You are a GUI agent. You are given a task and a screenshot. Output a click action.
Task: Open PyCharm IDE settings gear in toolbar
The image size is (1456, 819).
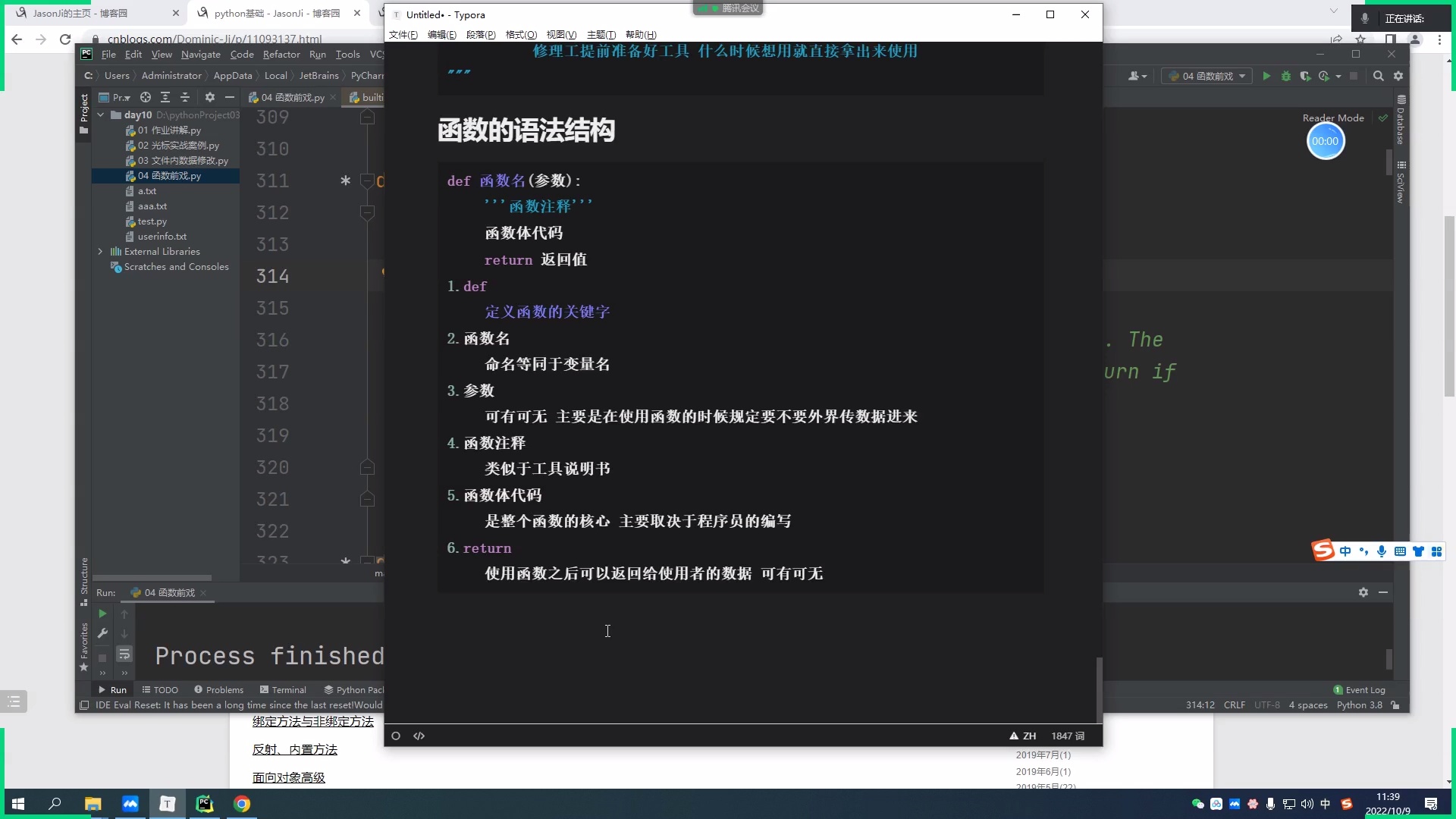point(1398,76)
